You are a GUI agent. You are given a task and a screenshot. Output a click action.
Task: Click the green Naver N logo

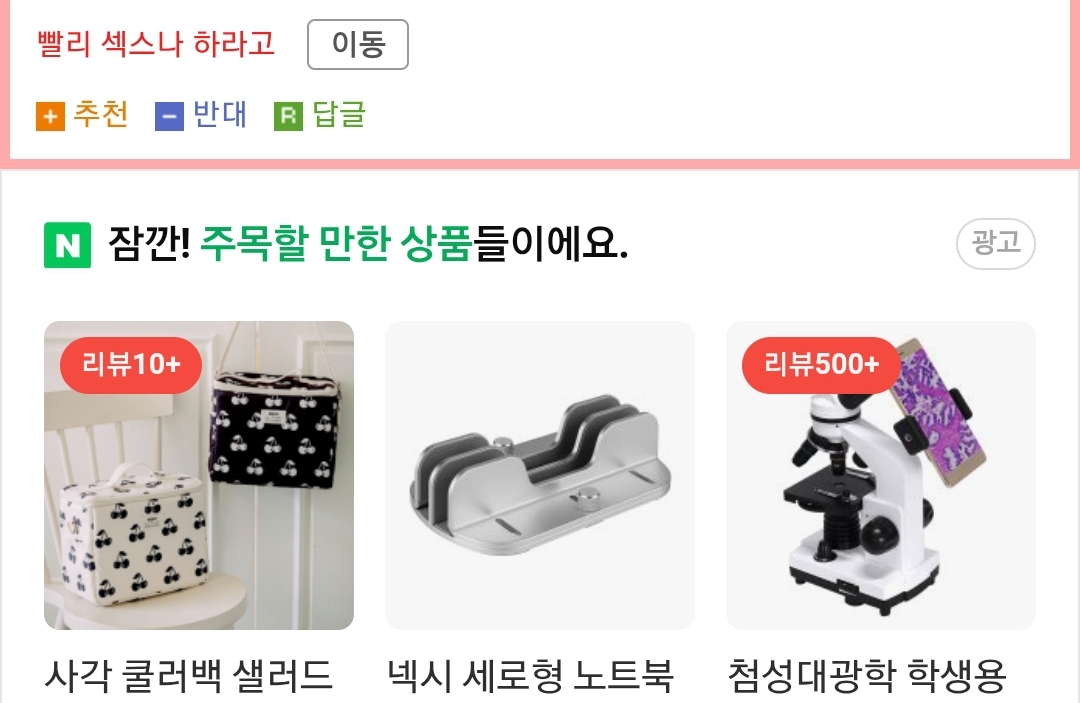coord(68,244)
